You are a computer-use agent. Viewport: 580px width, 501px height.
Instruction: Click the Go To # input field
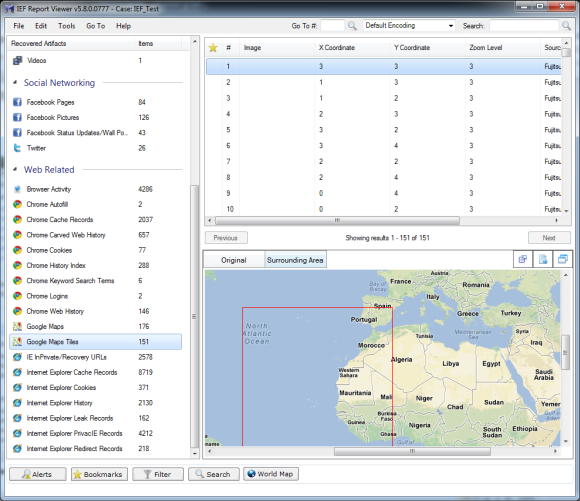point(332,26)
